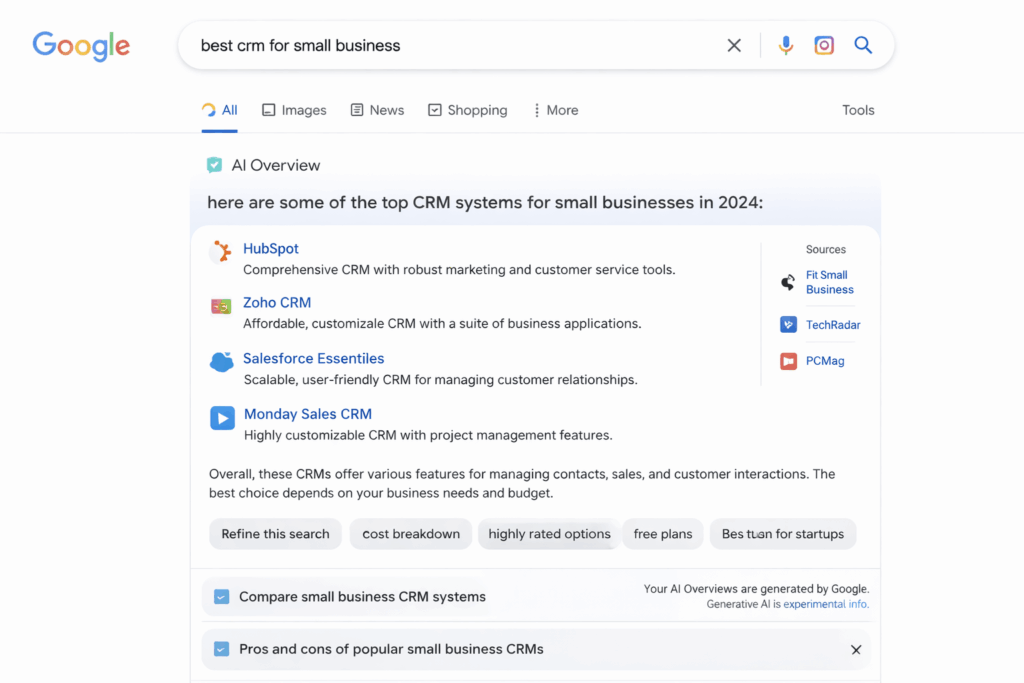Start voice search with microphone icon
The height and width of the screenshot is (683, 1024).
pos(786,45)
